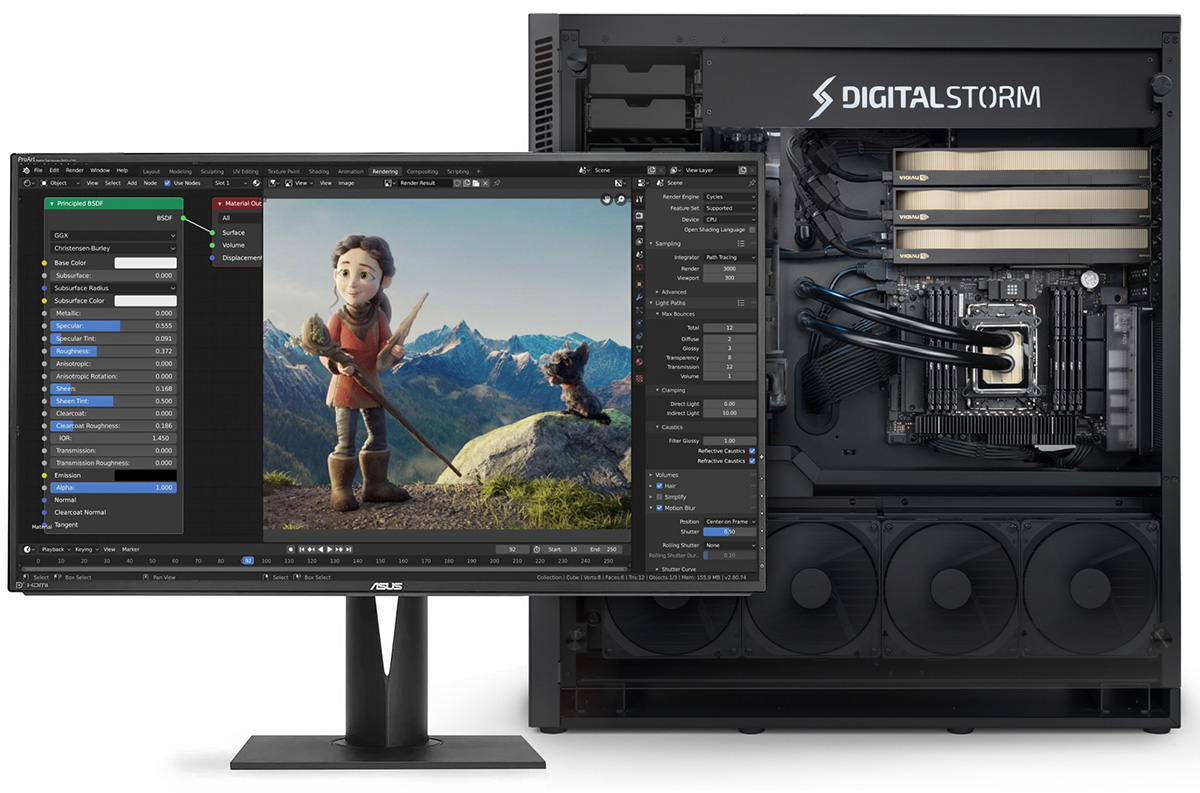Open the Tool tab icon in Properties editor
Screen dimensions: 1200x793
[x=639, y=198]
